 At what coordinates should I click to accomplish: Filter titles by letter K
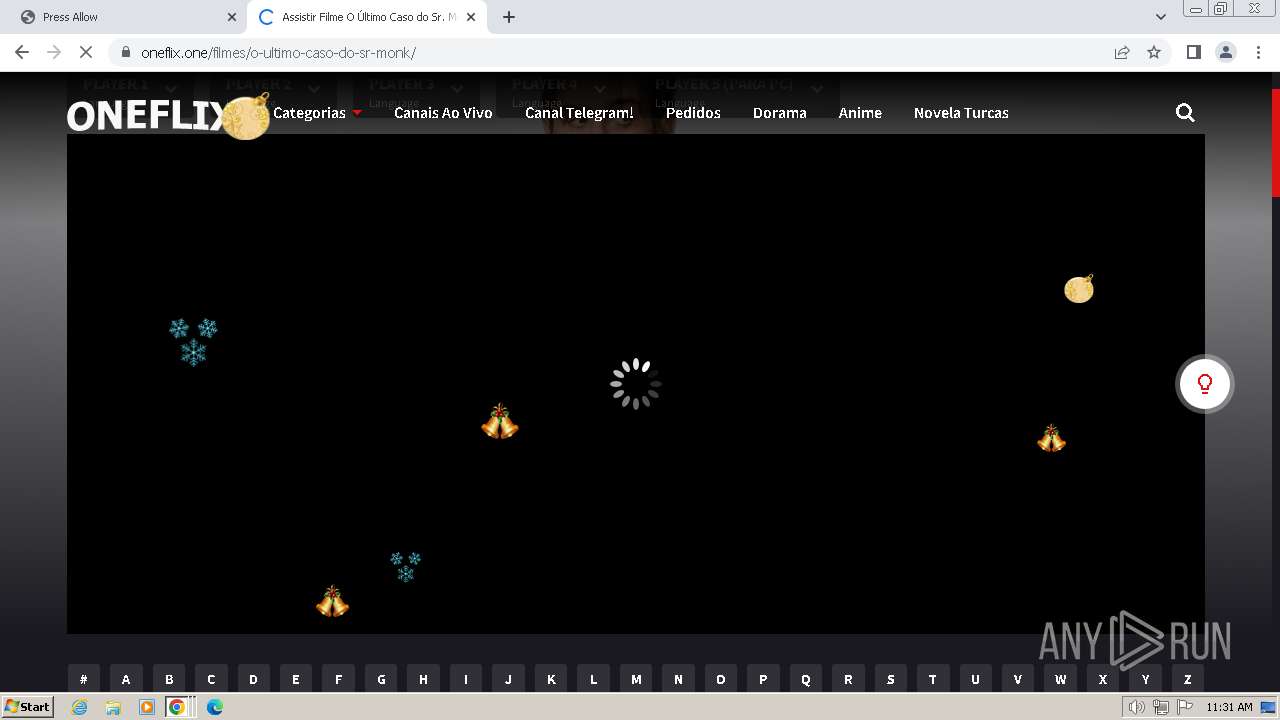pos(551,679)
